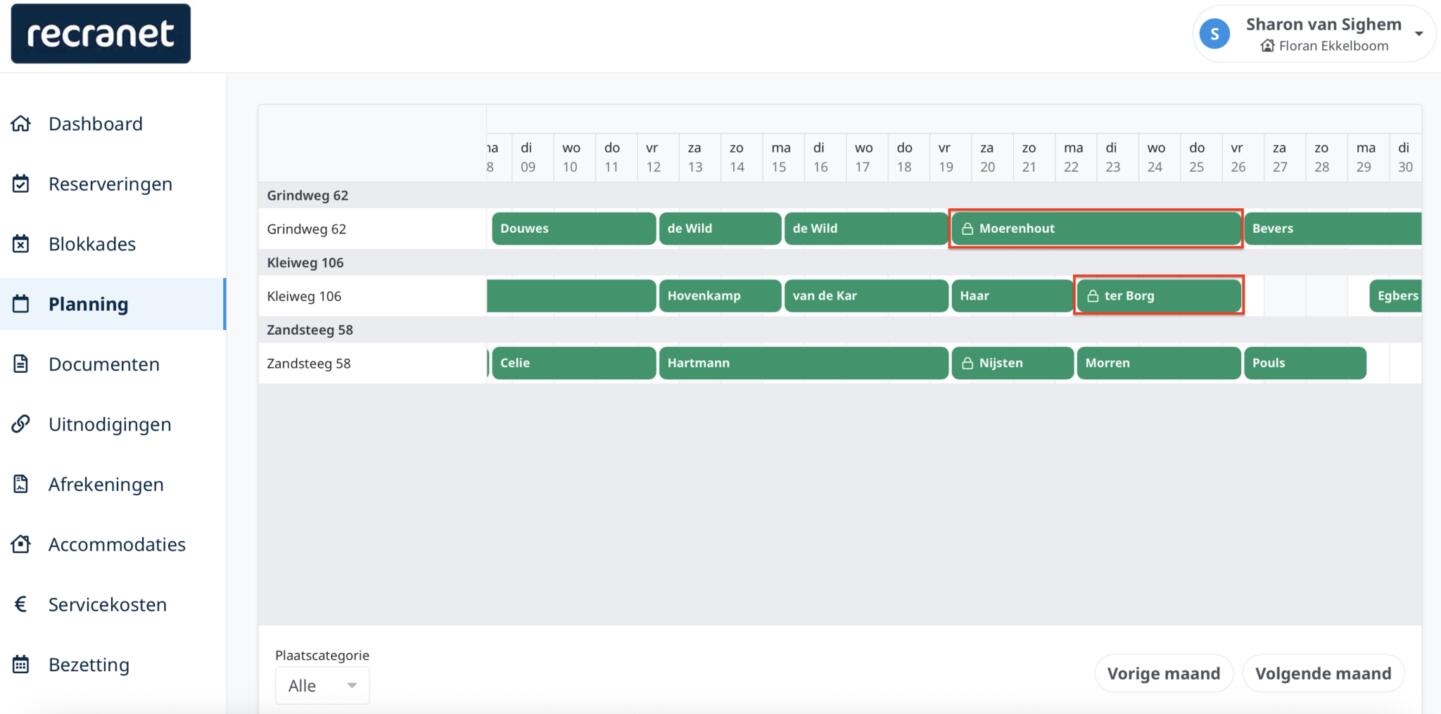Open the Planning menu item

(x=88, y=304)
